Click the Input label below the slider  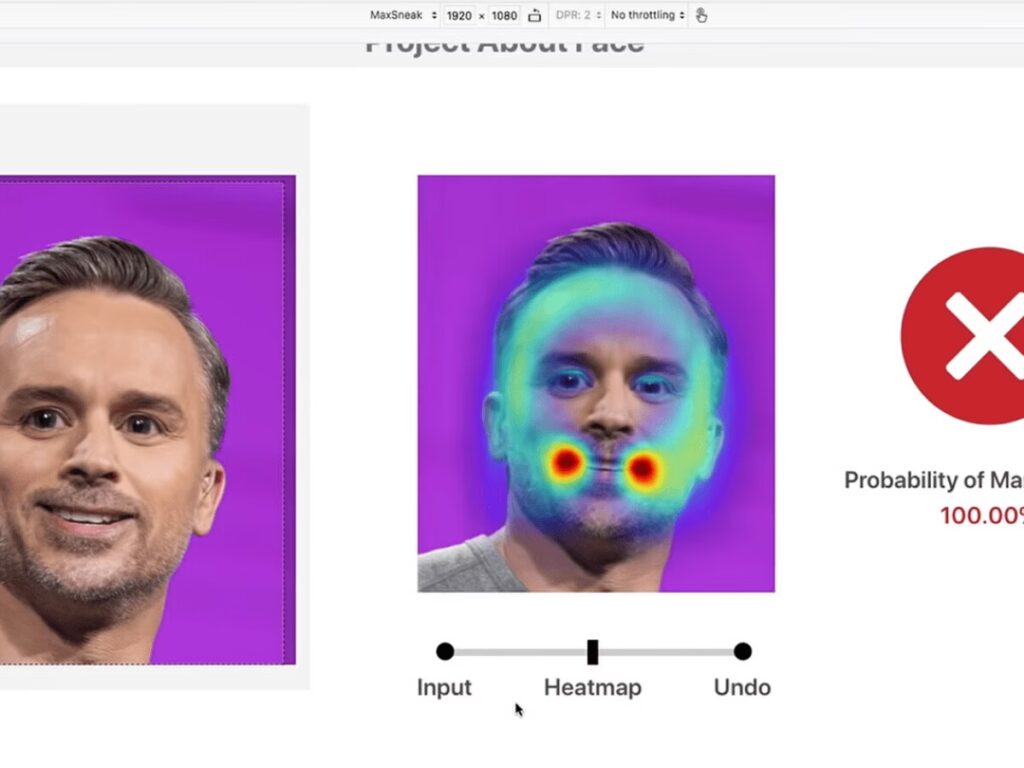click(x=444, y=688)
